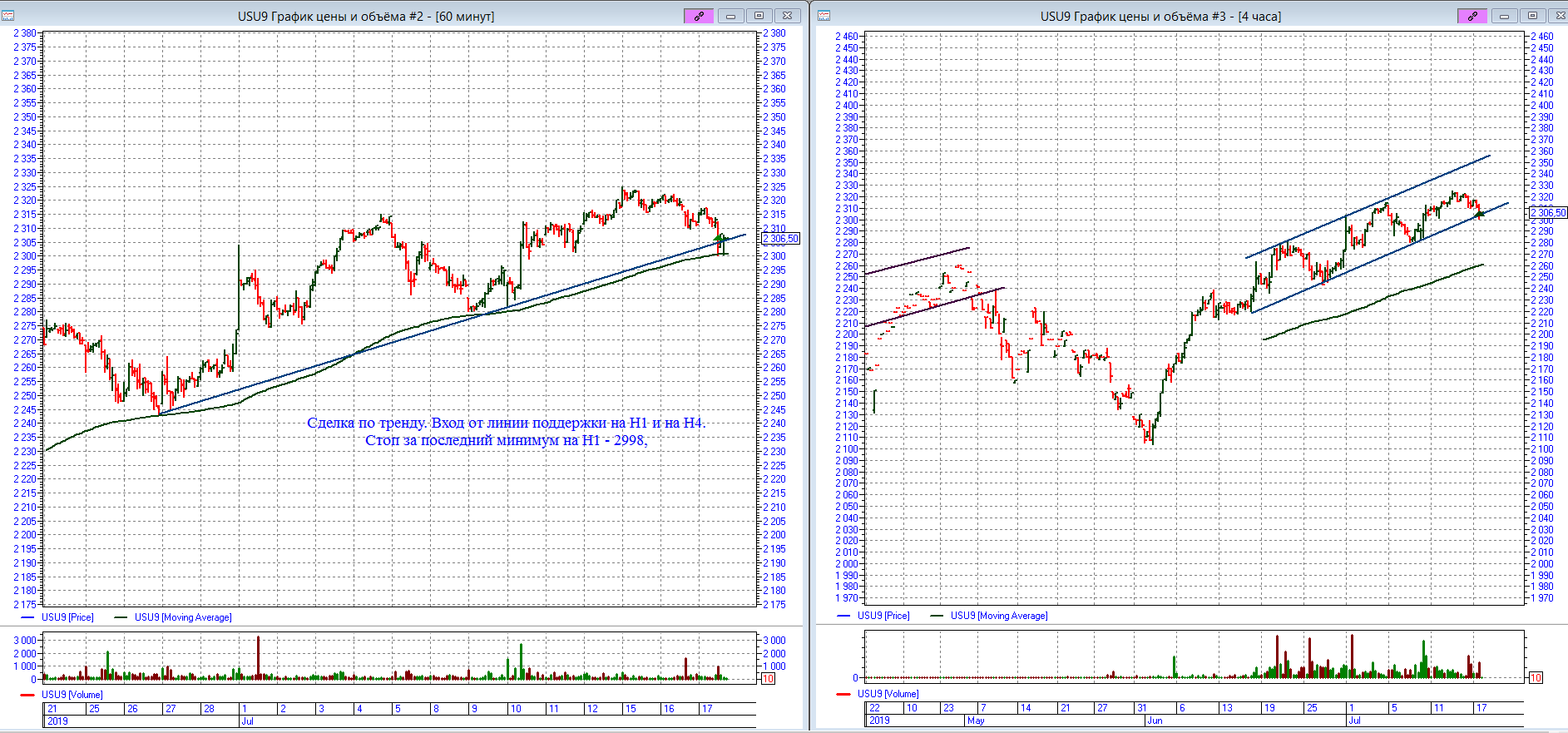This screenshot has width=1568, height=733.
Task: Maximize the 60-minute chart window
Action: 759,16
